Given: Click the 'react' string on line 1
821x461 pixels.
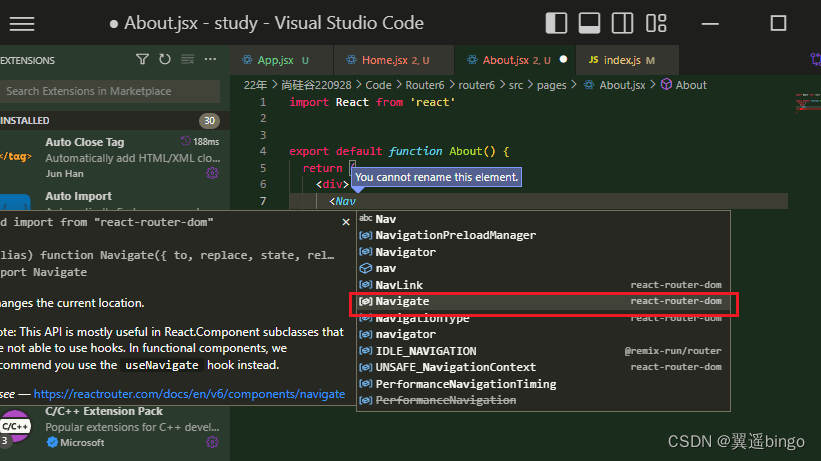Looking at the screenshot, I should pyautogui.click(x=432, y=102).
